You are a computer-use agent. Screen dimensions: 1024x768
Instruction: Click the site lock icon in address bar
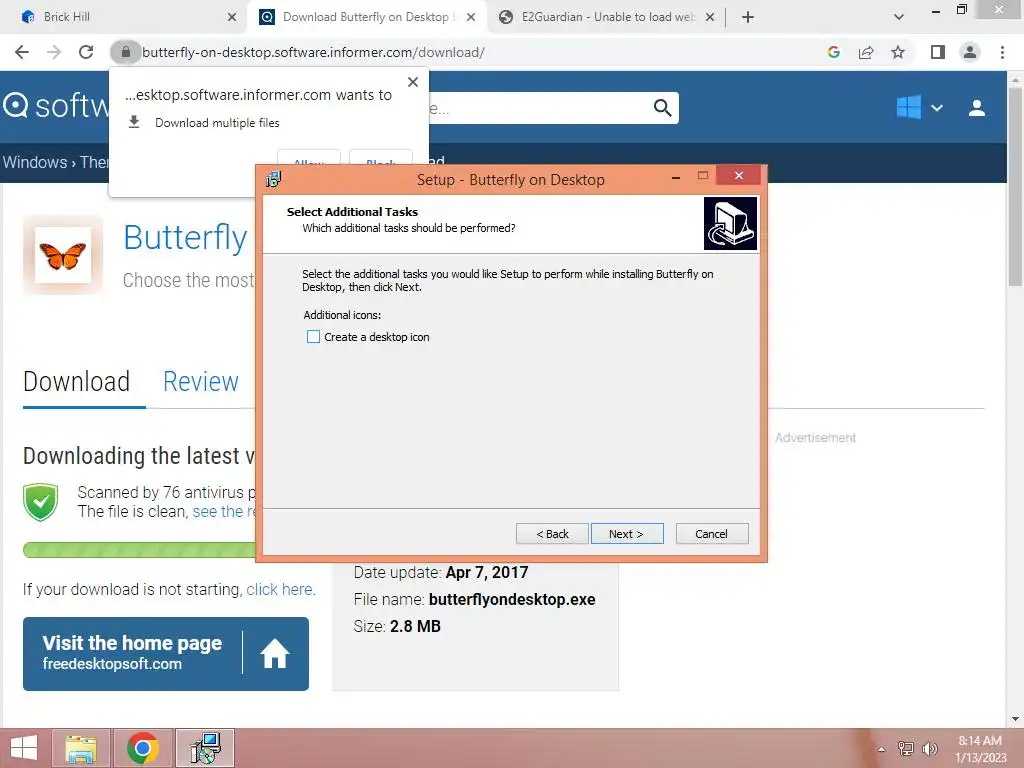pos(125,52)
